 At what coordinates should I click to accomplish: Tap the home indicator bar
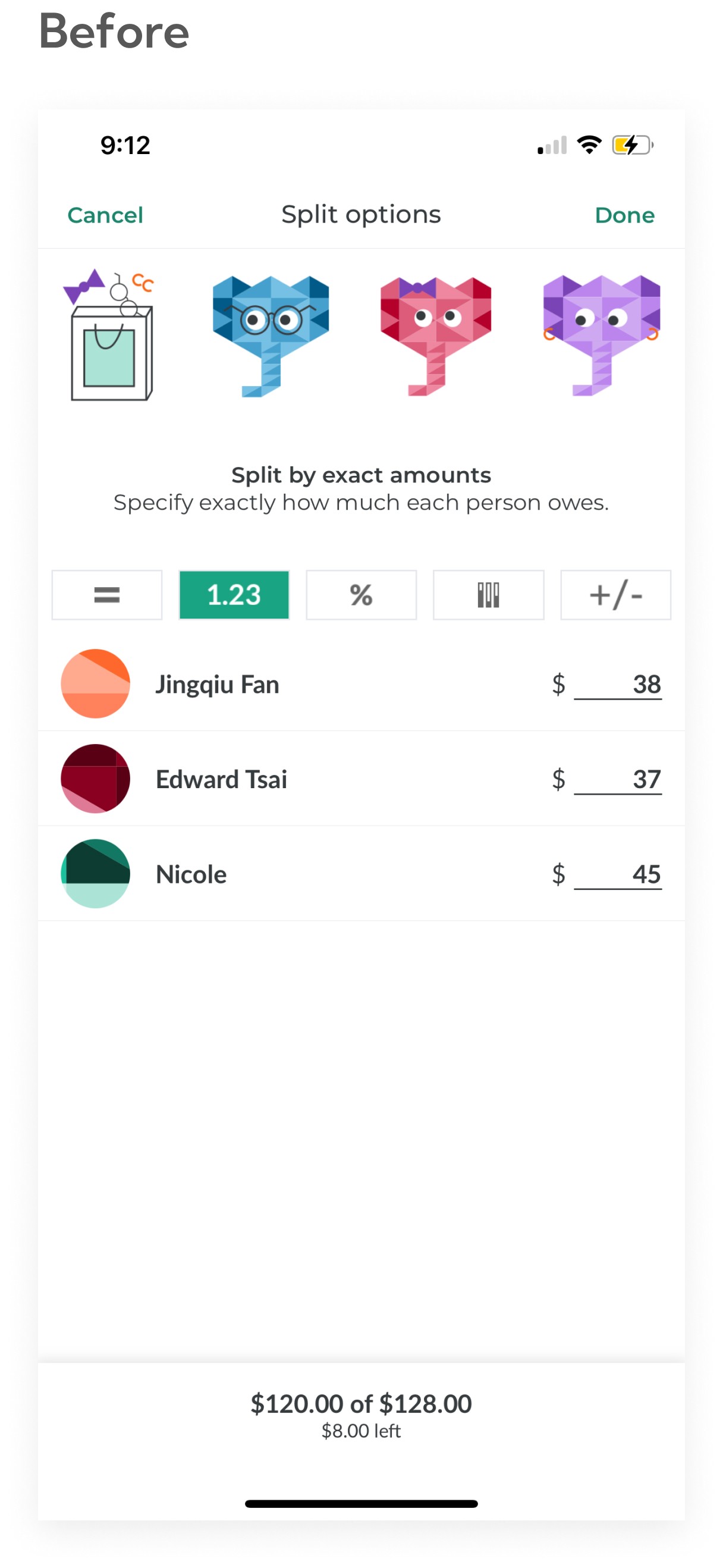361,1504
